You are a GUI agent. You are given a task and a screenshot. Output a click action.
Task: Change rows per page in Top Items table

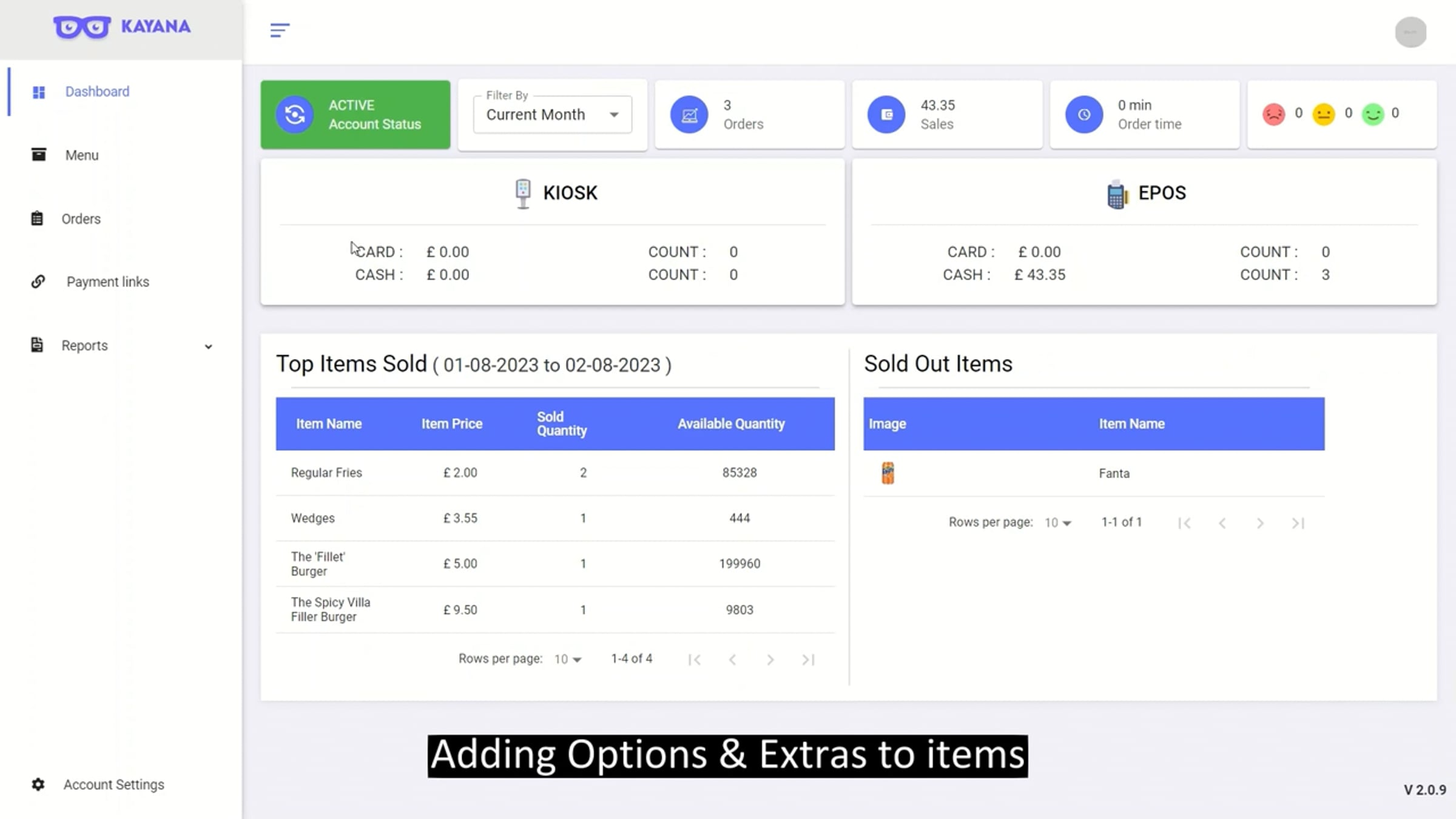(568, 659)
